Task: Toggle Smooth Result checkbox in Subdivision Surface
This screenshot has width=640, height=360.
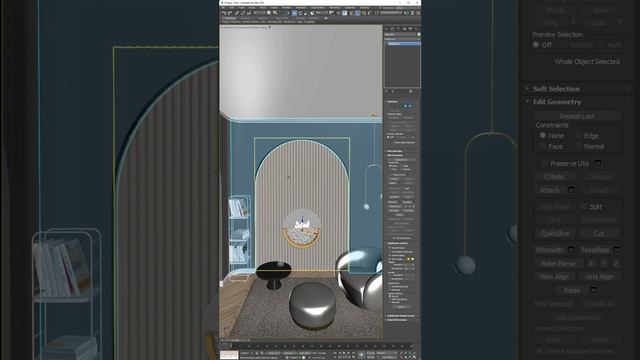Action: pos(390,248)
